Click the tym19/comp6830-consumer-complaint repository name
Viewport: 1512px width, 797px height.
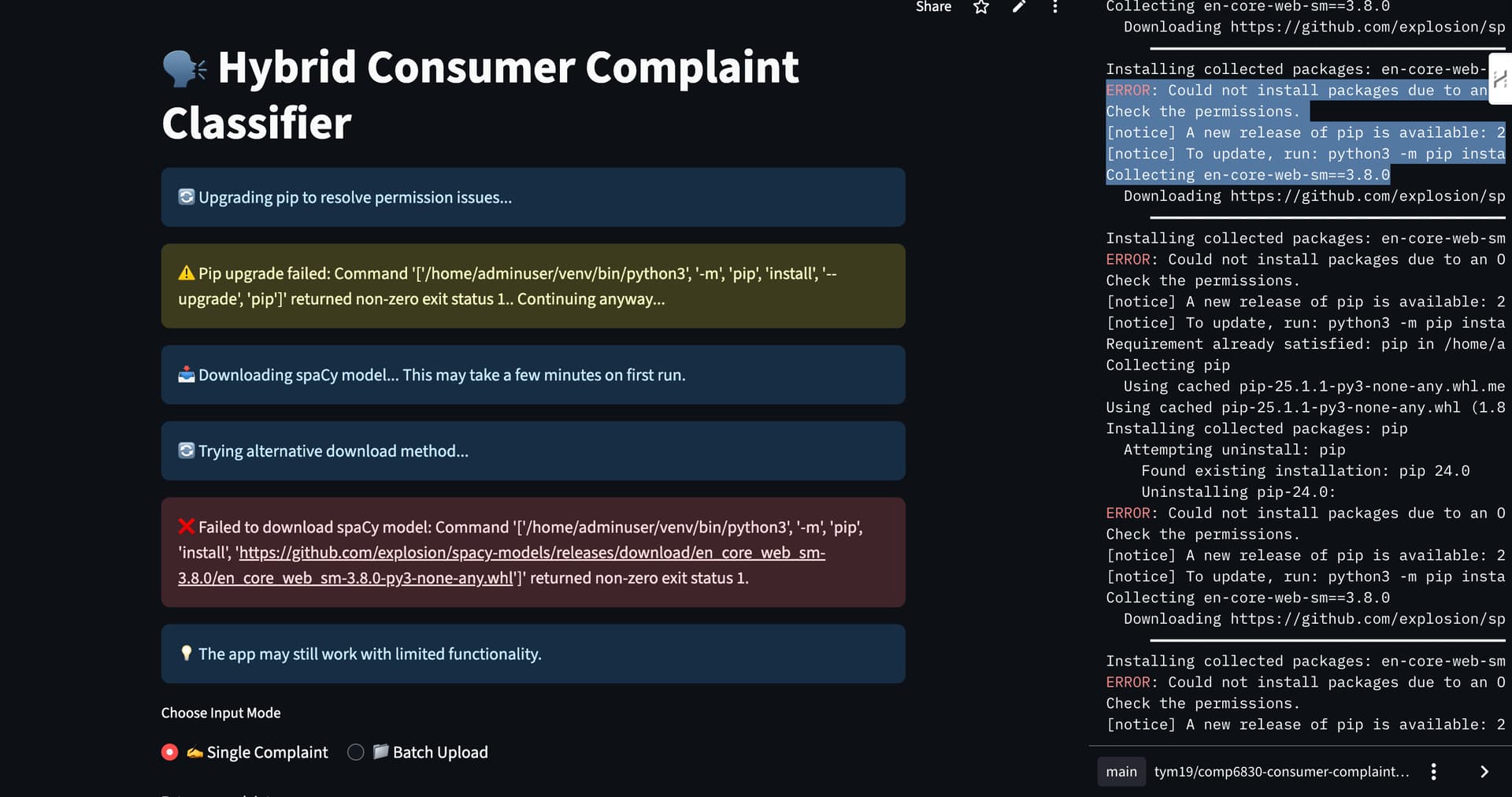coord(1282,772)
